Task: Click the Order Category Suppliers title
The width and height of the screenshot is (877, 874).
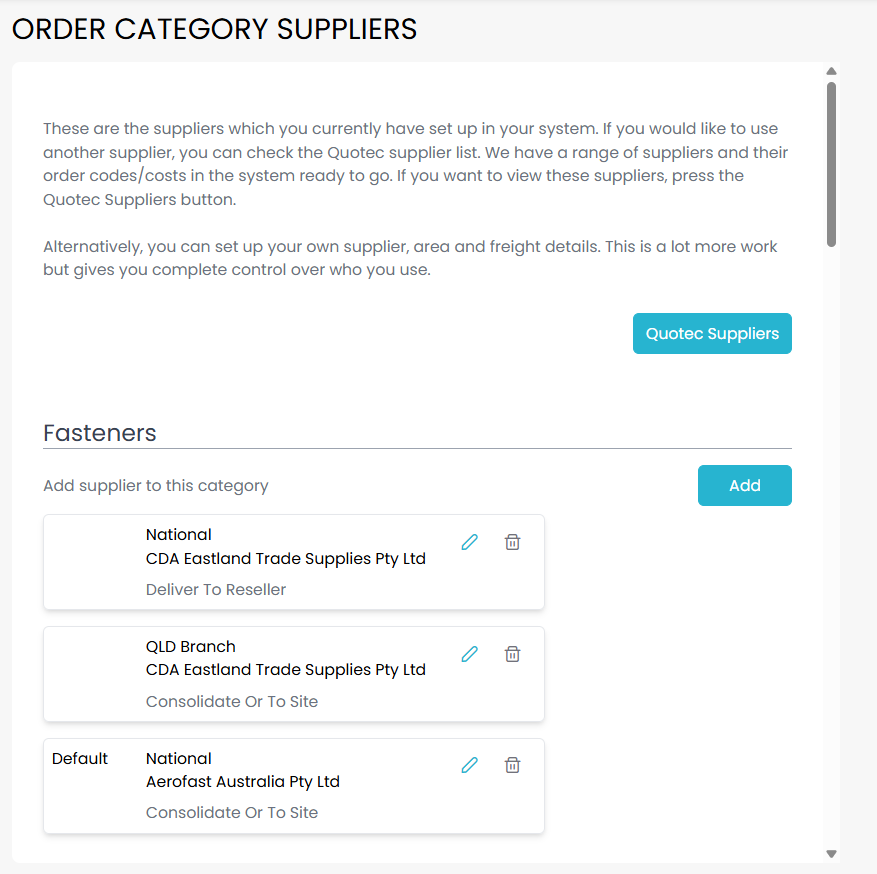Action: click(214, 30)
